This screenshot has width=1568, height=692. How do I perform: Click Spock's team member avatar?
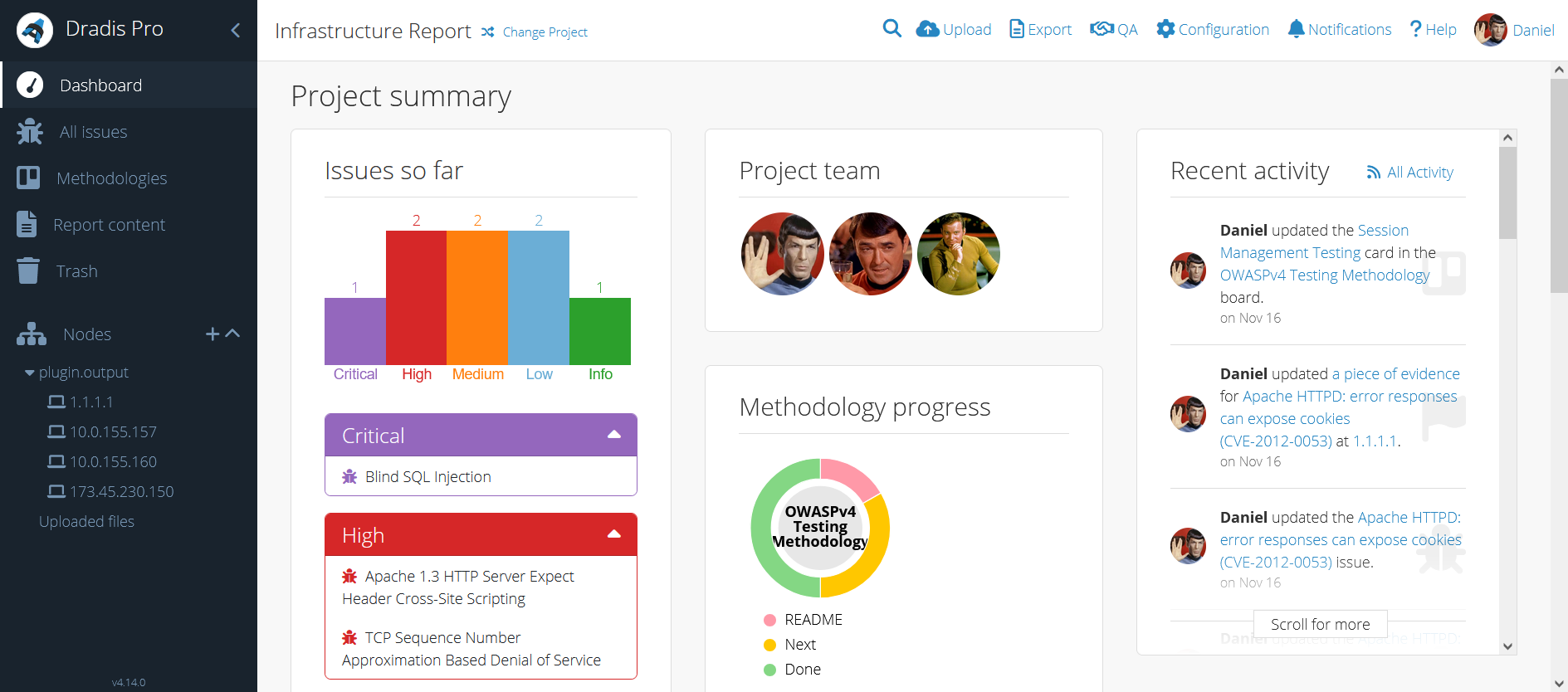tap(783, 254)
